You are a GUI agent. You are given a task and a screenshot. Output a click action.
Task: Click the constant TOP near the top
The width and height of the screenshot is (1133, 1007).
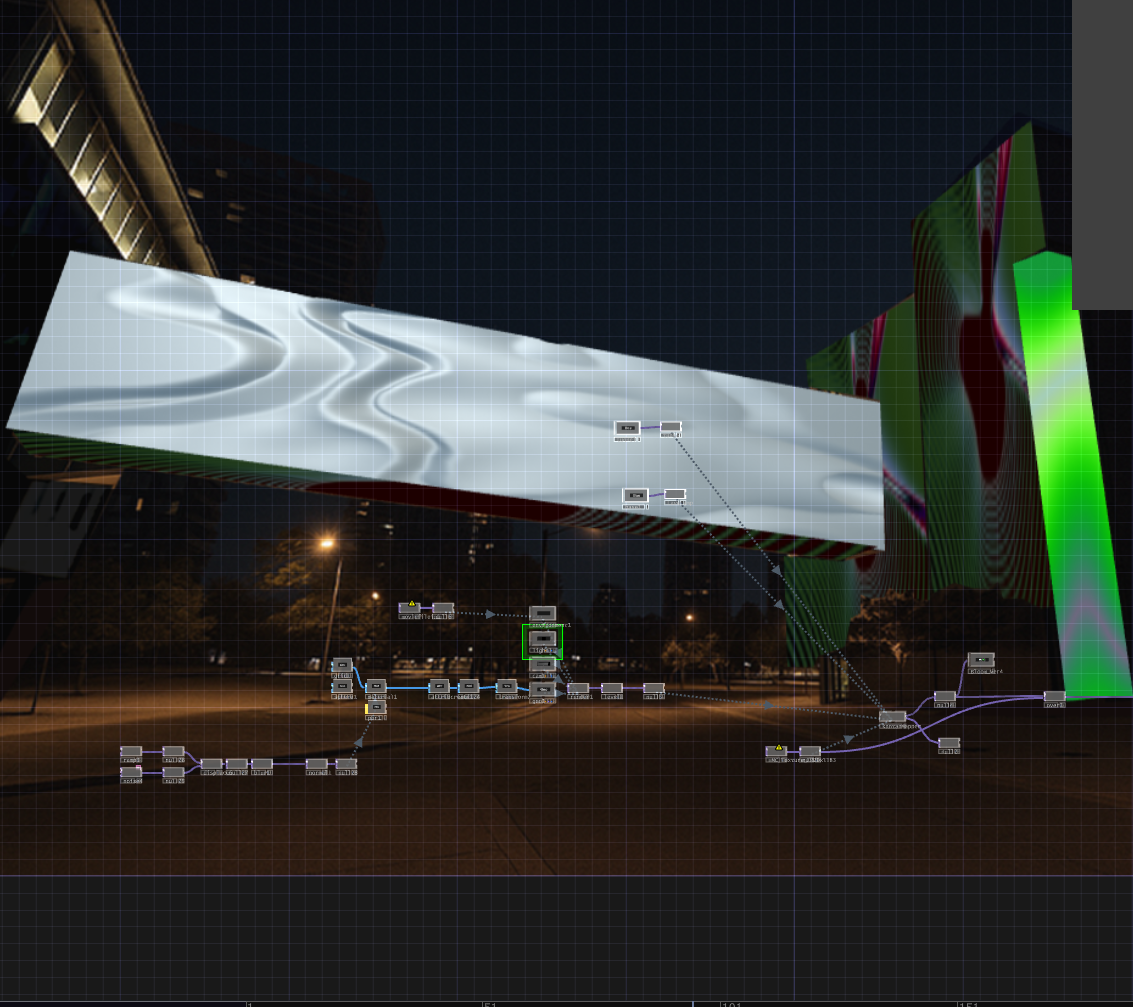tap(627, 428)
